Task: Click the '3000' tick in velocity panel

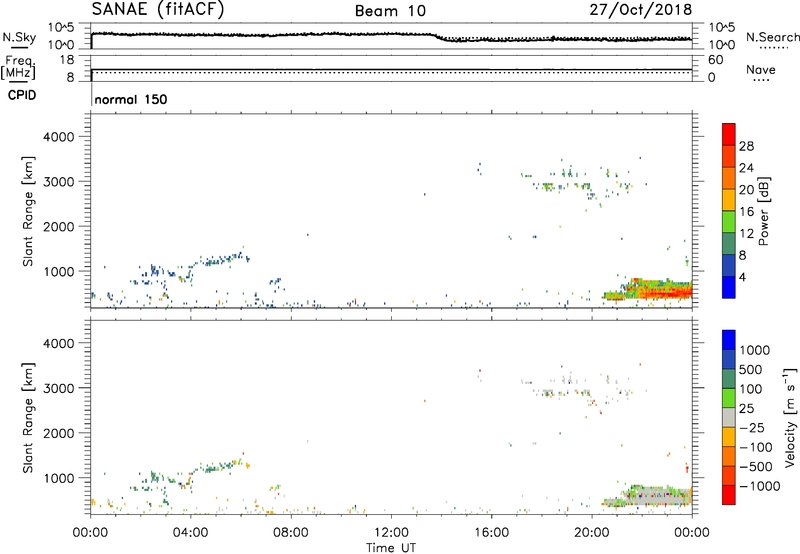Action: (58, 388)
